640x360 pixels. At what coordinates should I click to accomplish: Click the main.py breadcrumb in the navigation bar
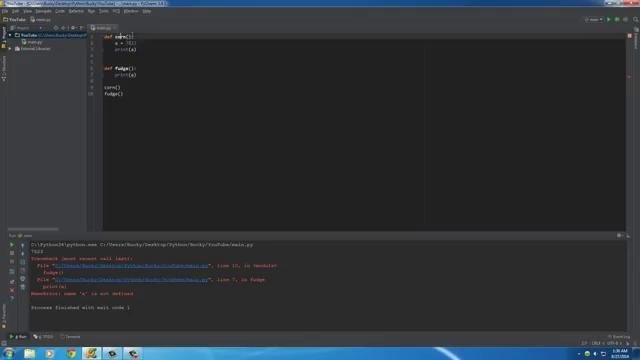[40, 20]
